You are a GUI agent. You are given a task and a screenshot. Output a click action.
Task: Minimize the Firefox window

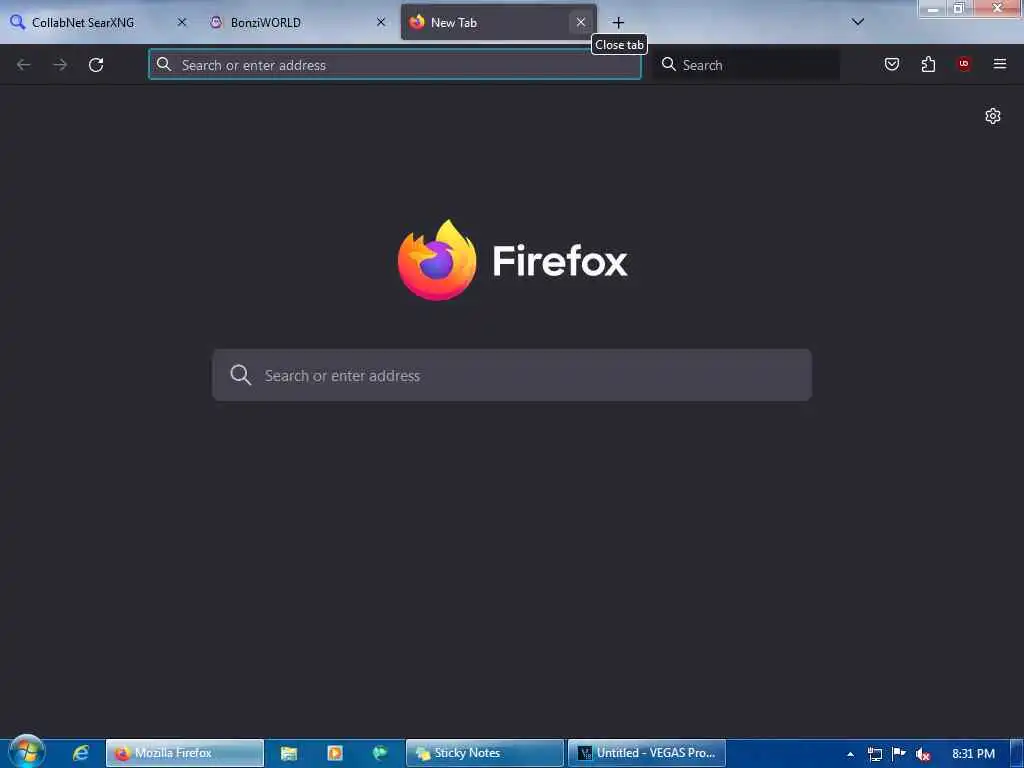click(x=933, y=8)
